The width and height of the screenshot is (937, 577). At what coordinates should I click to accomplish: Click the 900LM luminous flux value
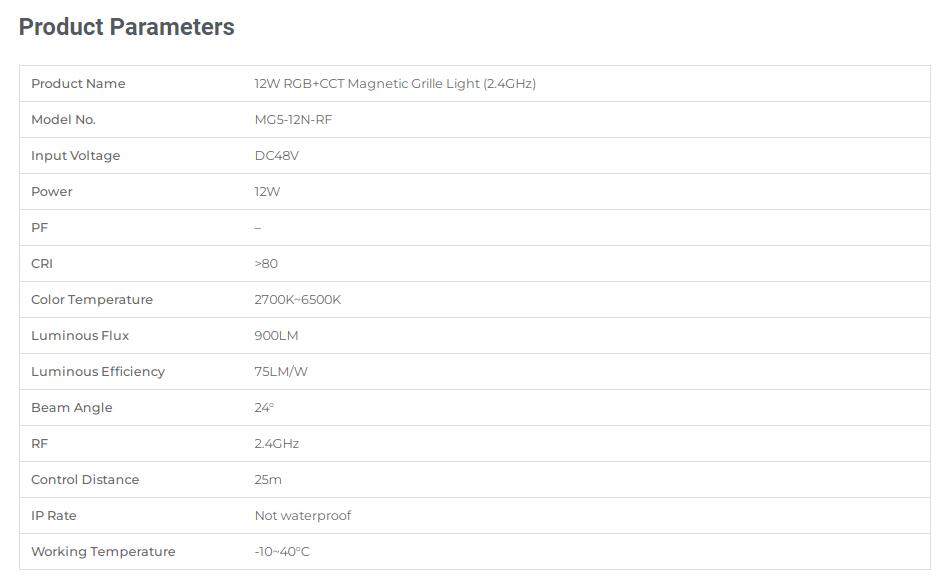click(276, 336)
